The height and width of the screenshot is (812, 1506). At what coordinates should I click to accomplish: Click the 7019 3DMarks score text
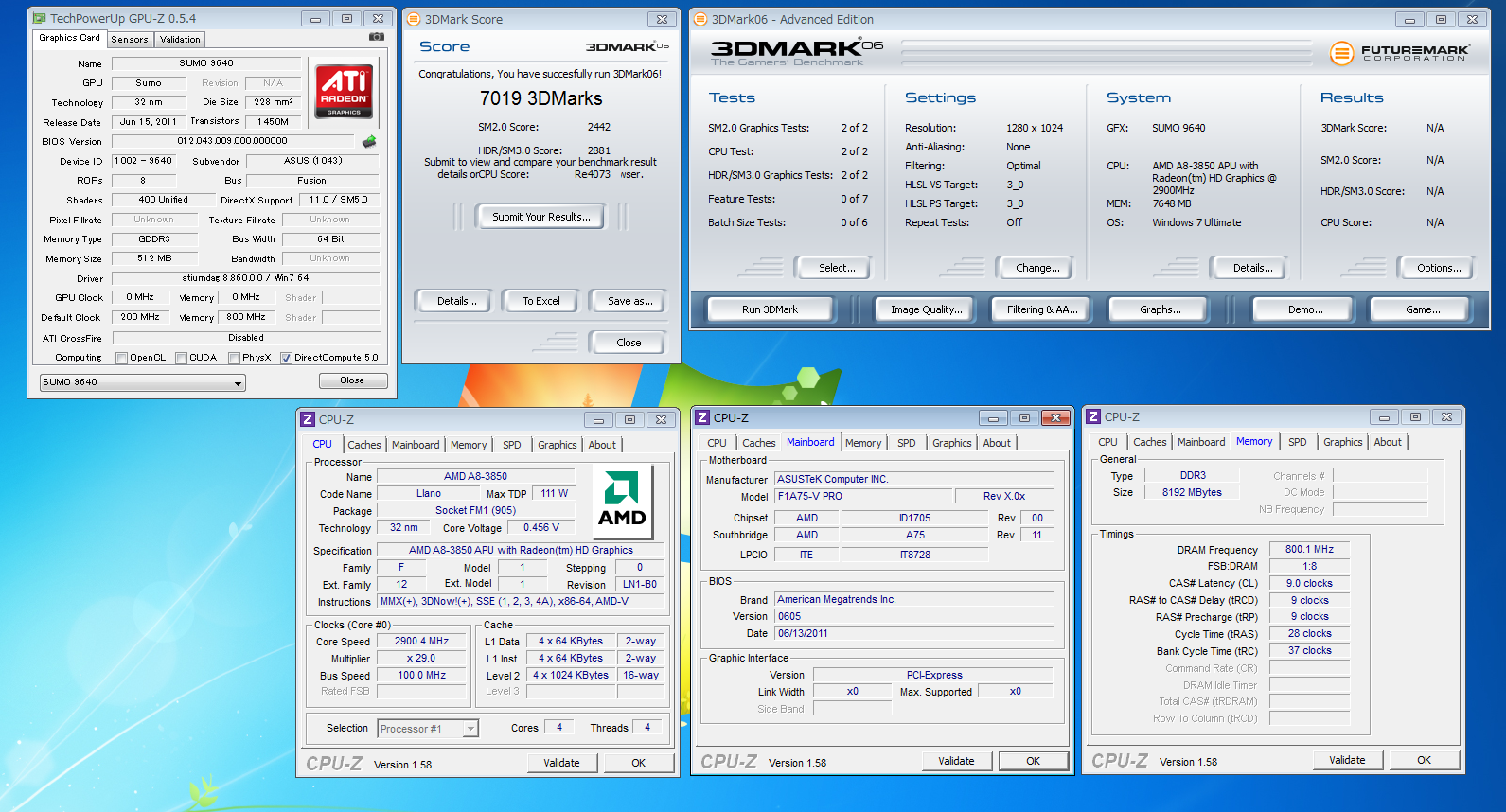540,98
